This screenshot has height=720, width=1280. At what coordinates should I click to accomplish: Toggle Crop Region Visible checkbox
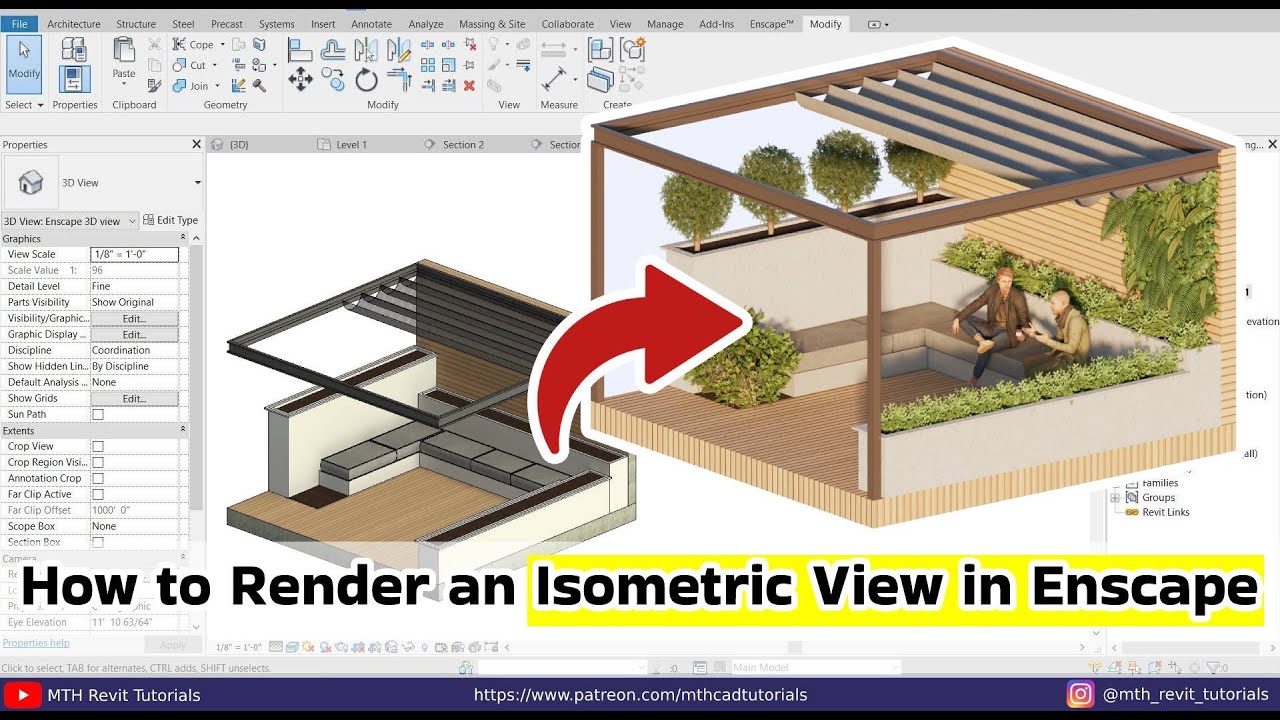(x=98, y=462)
